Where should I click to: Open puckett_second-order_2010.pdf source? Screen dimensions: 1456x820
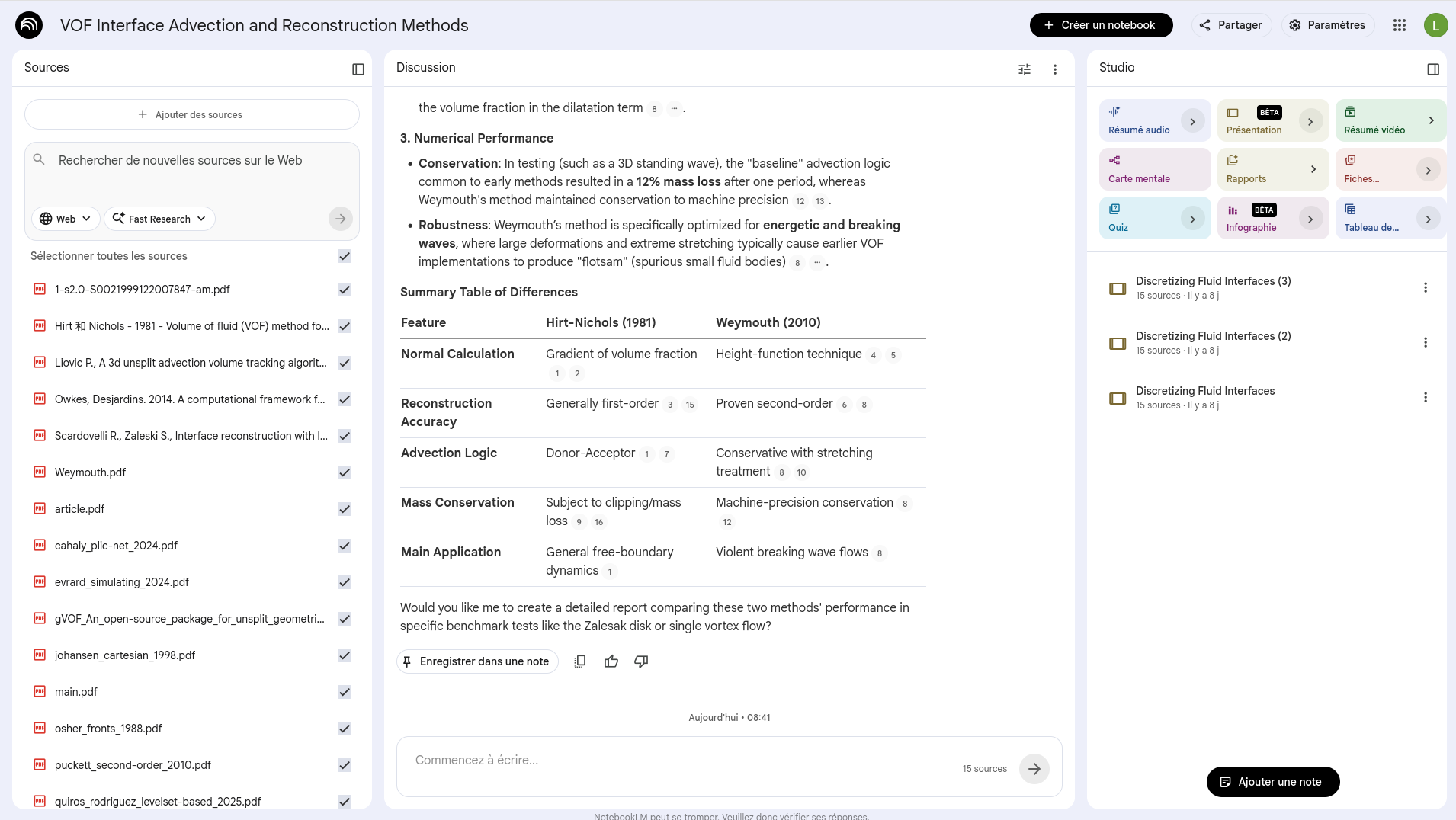(x=133, y=764)
